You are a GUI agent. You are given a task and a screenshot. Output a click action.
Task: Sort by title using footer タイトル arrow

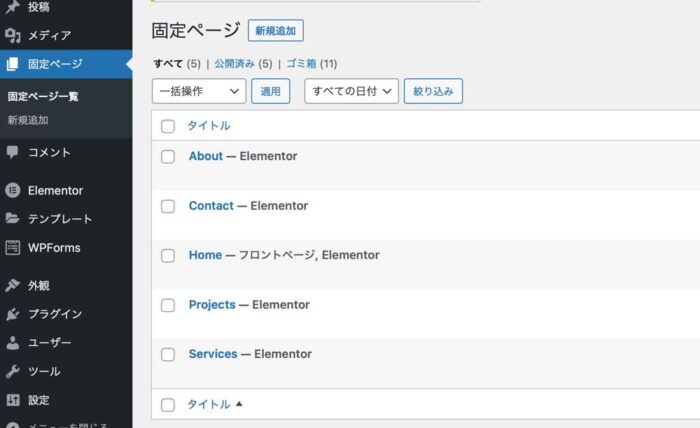[239, 405]
